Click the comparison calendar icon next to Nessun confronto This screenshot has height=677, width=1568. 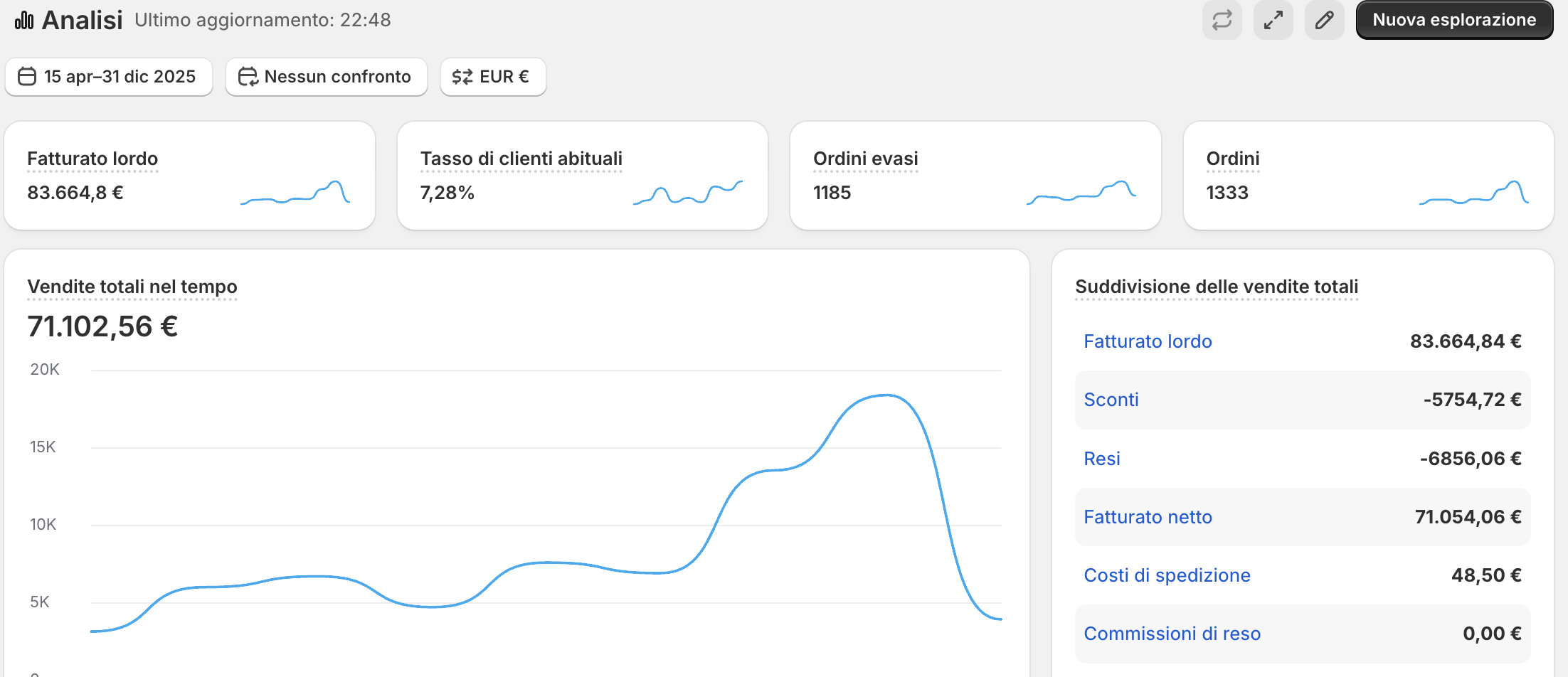[x=247, y=76]
